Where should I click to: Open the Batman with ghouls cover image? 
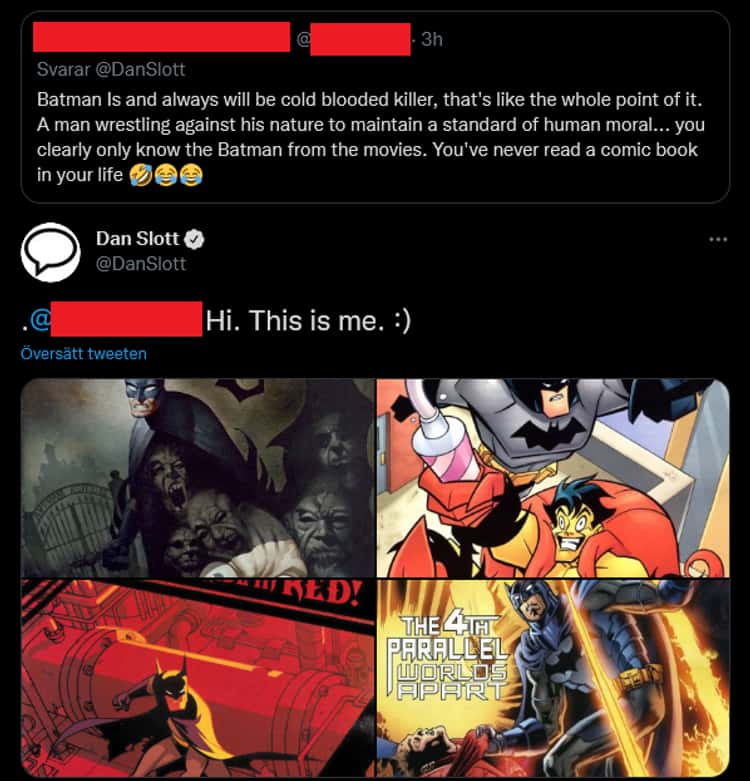click(x=198, y=478)
